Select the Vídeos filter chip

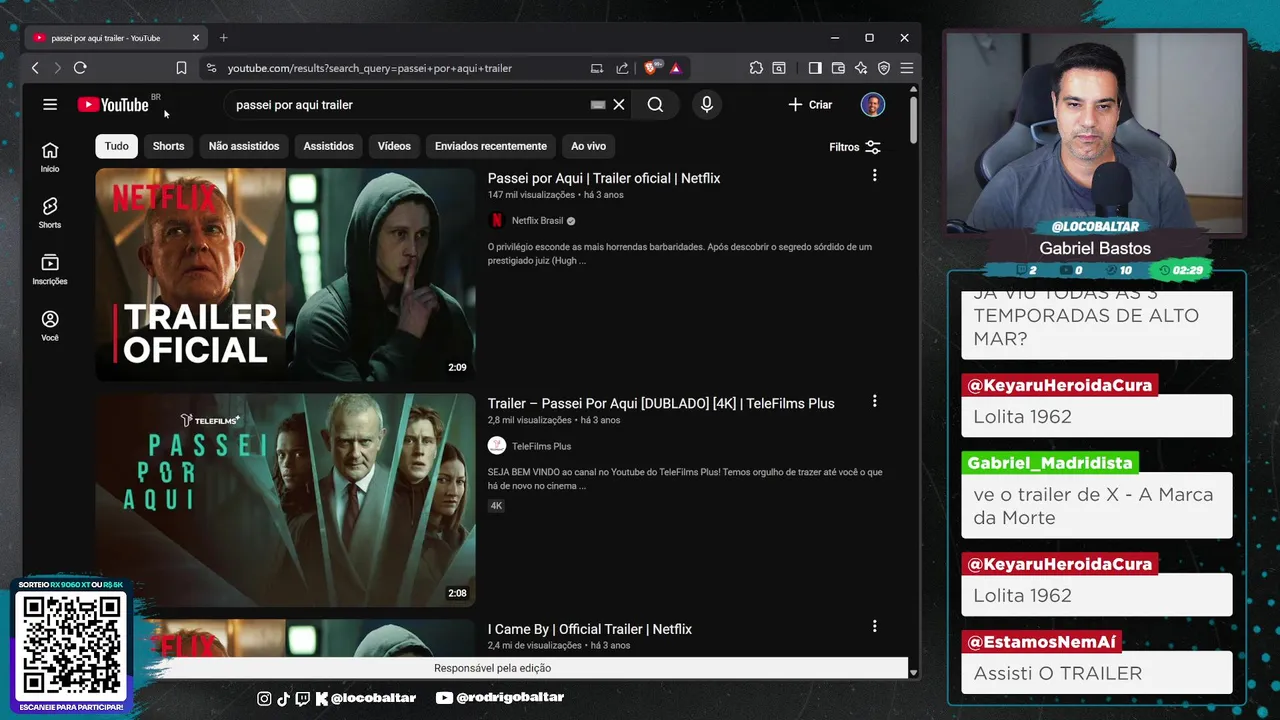pos(394,146)
